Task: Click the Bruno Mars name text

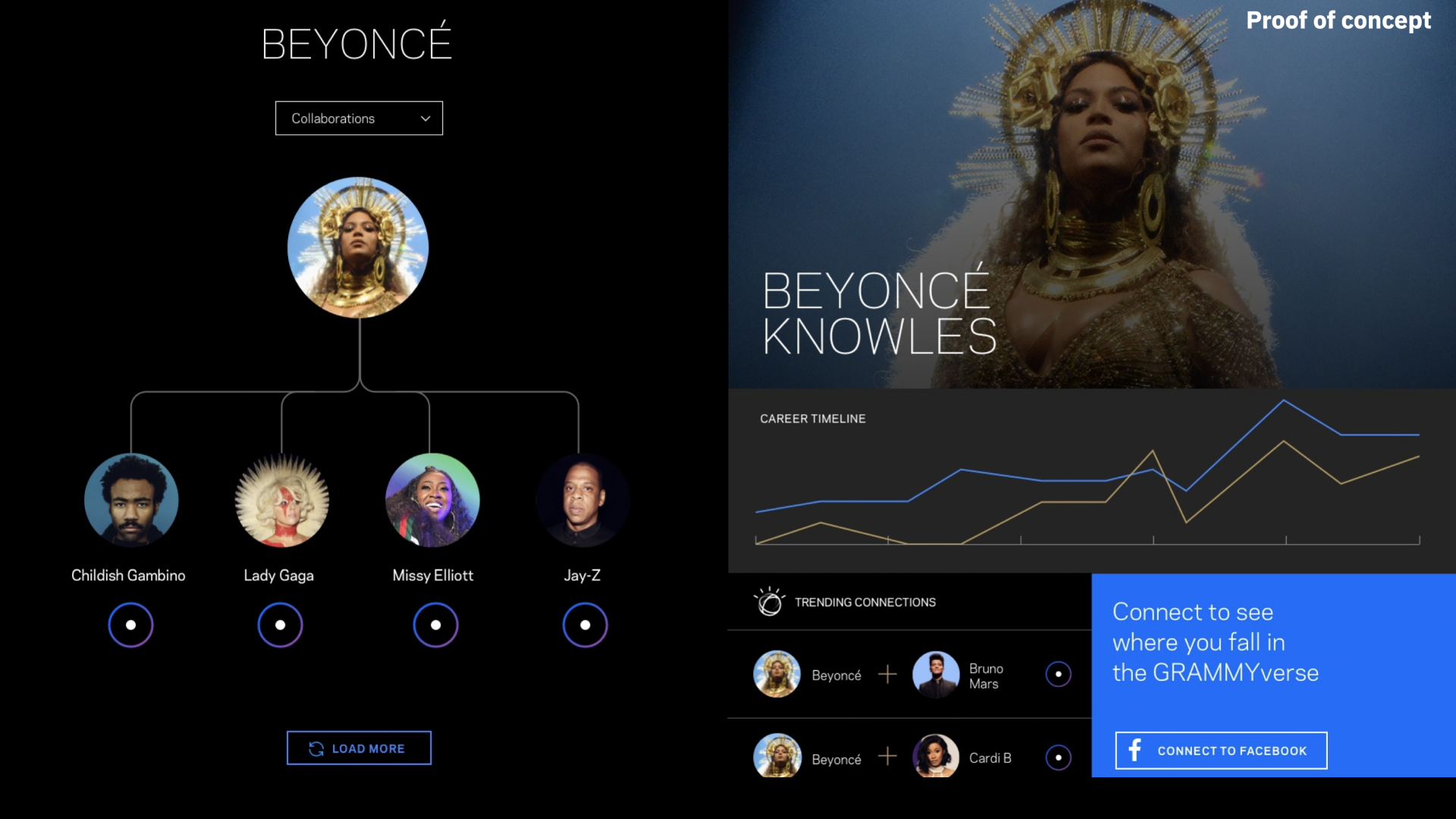Action: [x=986, y=676]
